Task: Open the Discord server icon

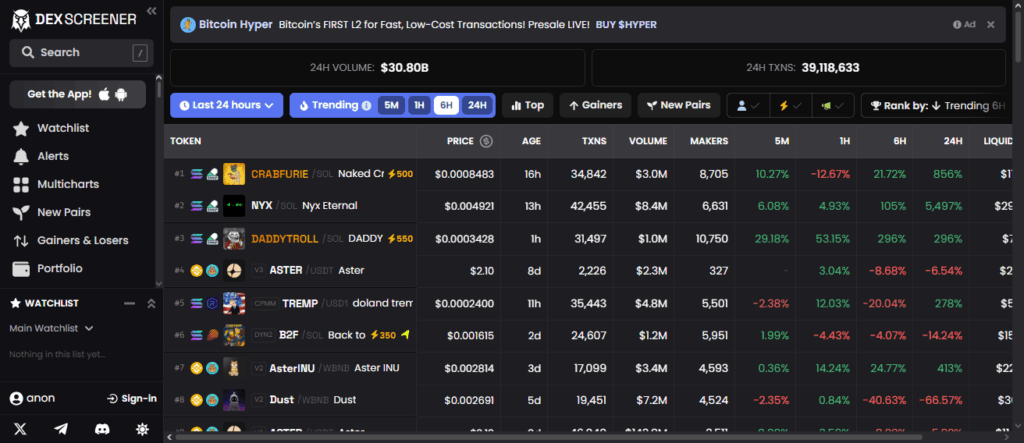Action: [x=101, y=429]
